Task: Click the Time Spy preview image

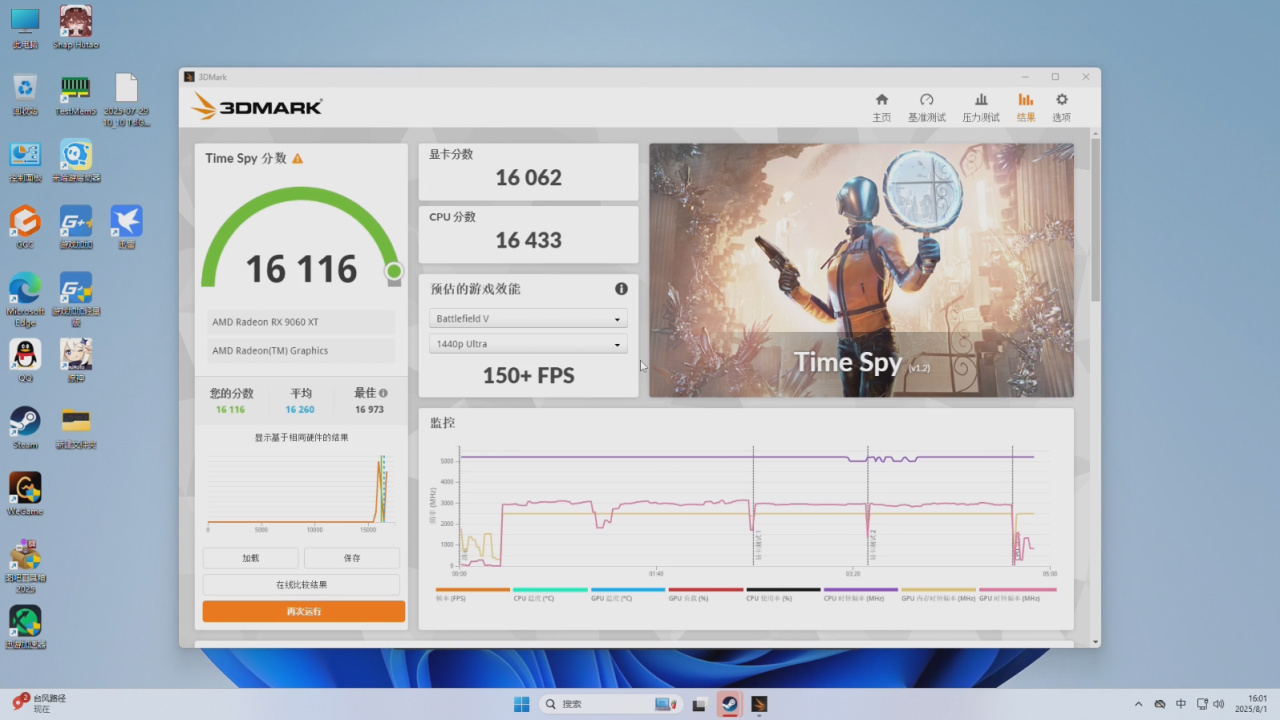Action: coord(861,270)
